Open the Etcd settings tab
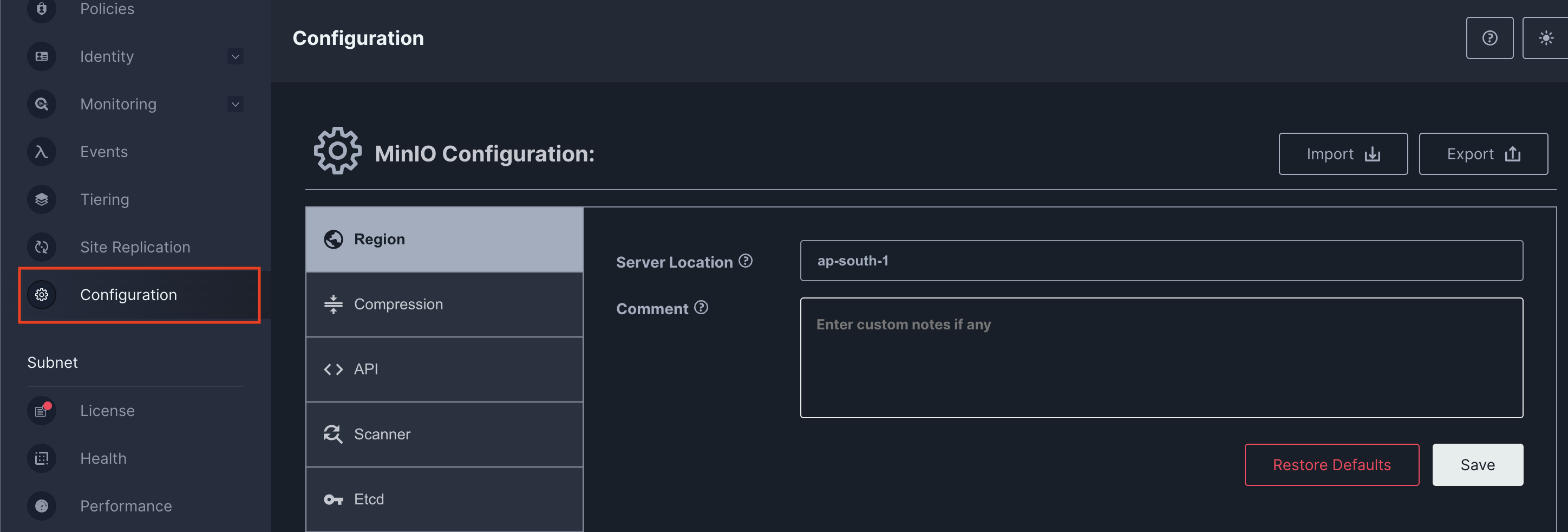The image size is (1568, 532). [x=445, y=499]
